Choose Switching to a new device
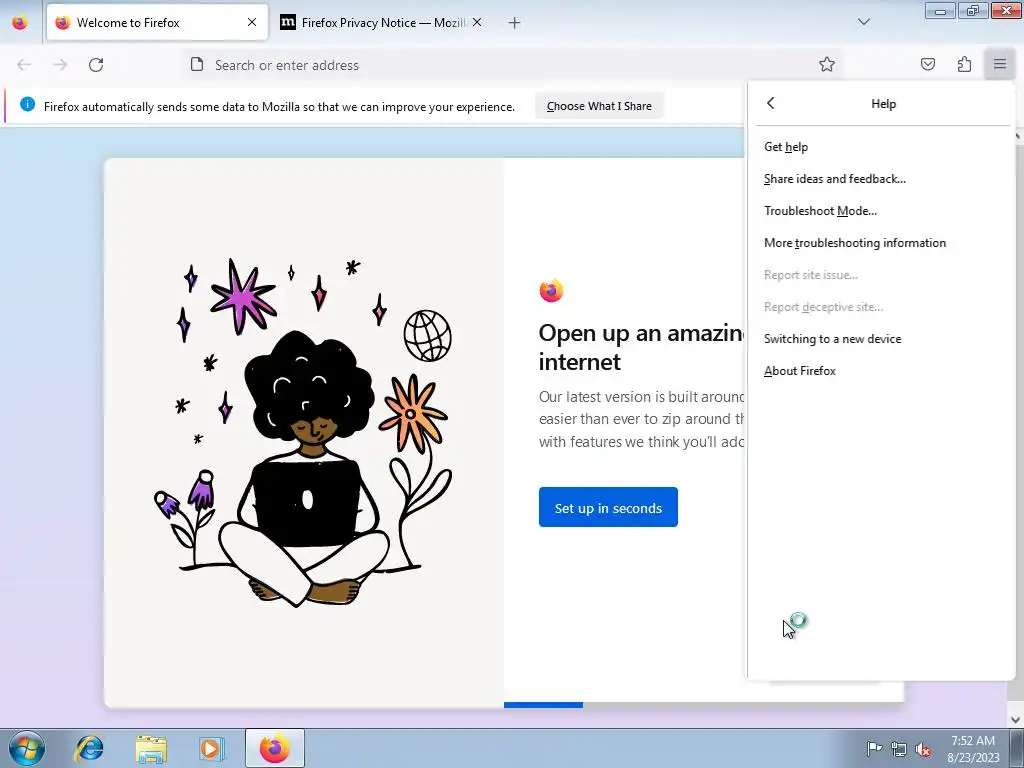1024x768 pixels. point(882,339)
